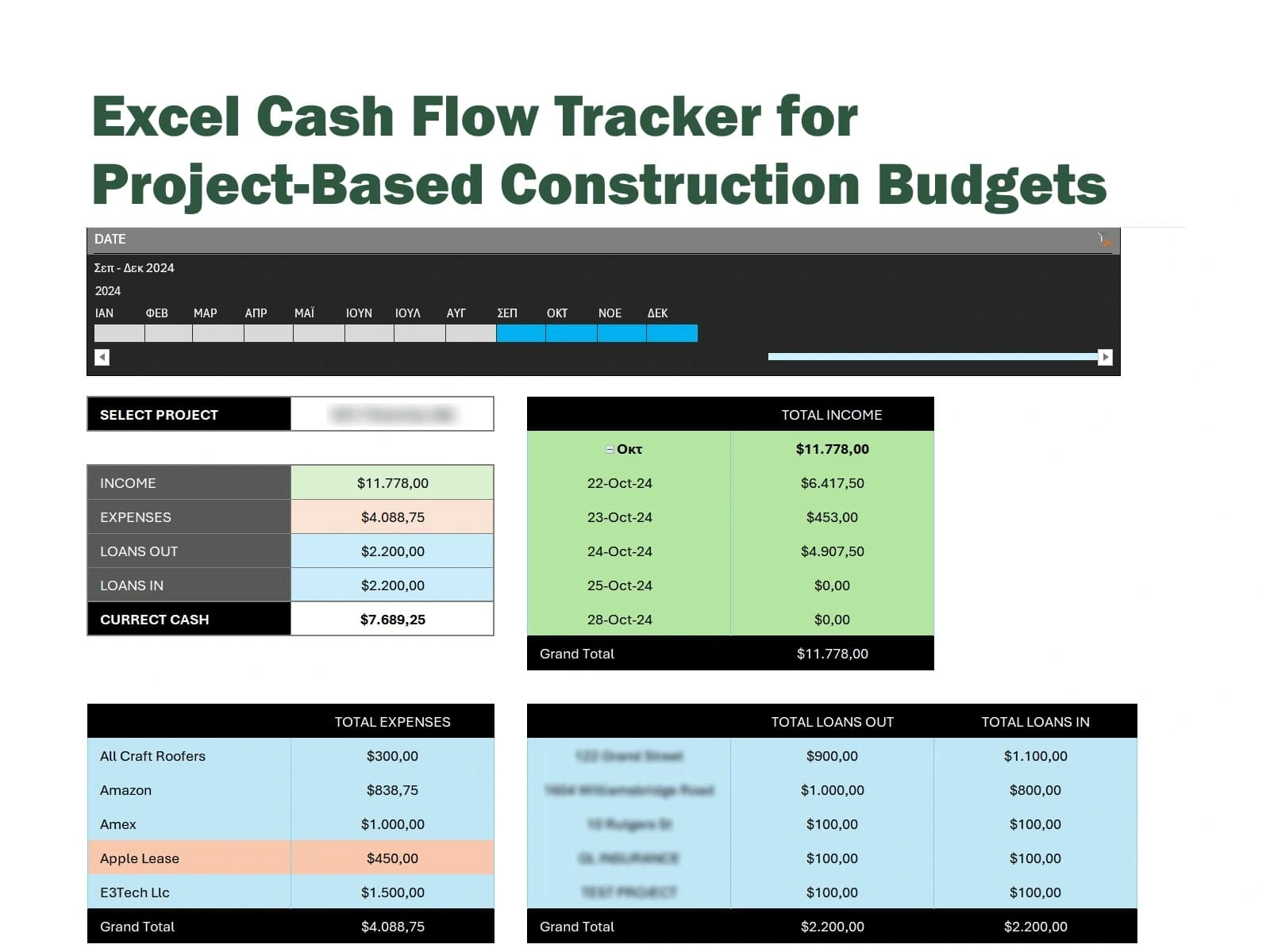Click the TOTAL LOANS IN column header
The image size is (1270, 952).
click(1035, 721)
